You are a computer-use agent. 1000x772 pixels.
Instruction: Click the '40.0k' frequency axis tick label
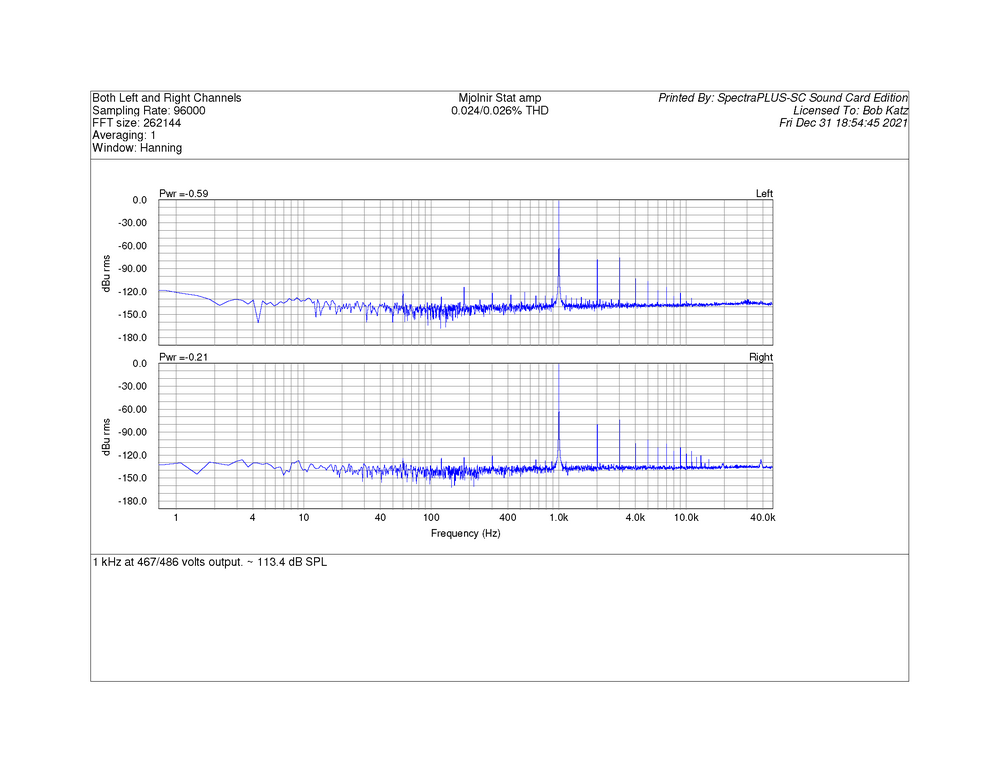(x=763, y=517)
